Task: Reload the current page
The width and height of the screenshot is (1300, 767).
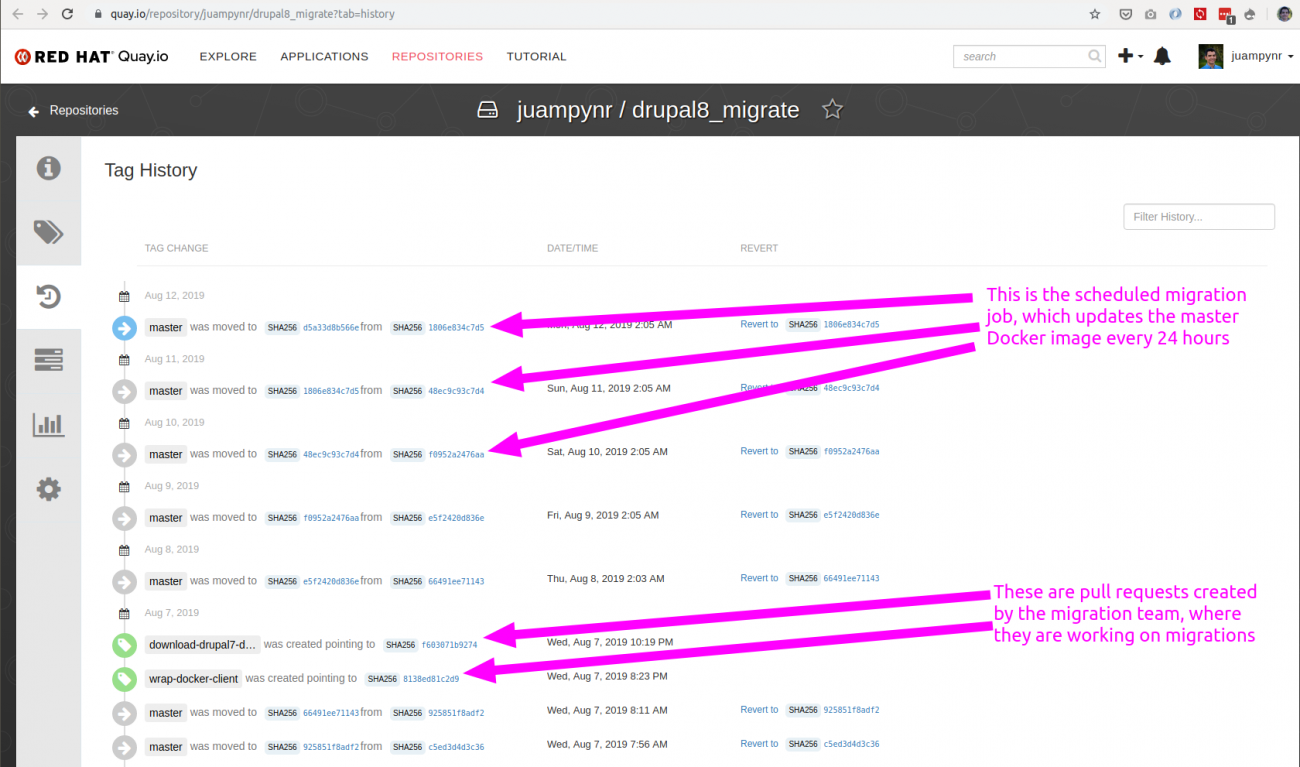Action: [x=67, y=14]
